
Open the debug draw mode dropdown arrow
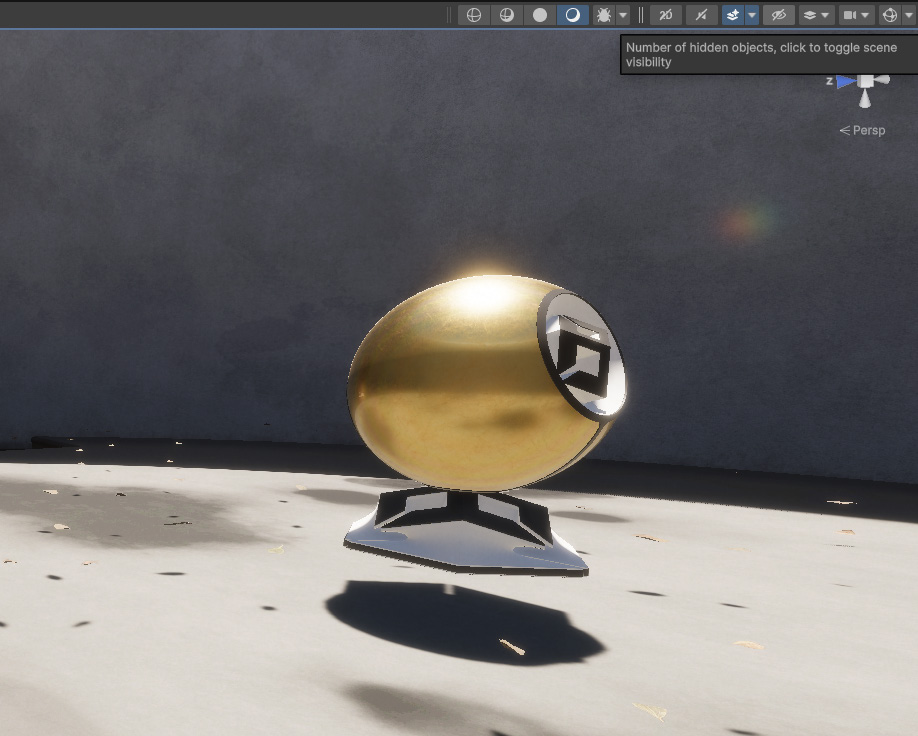coord(623,15)
